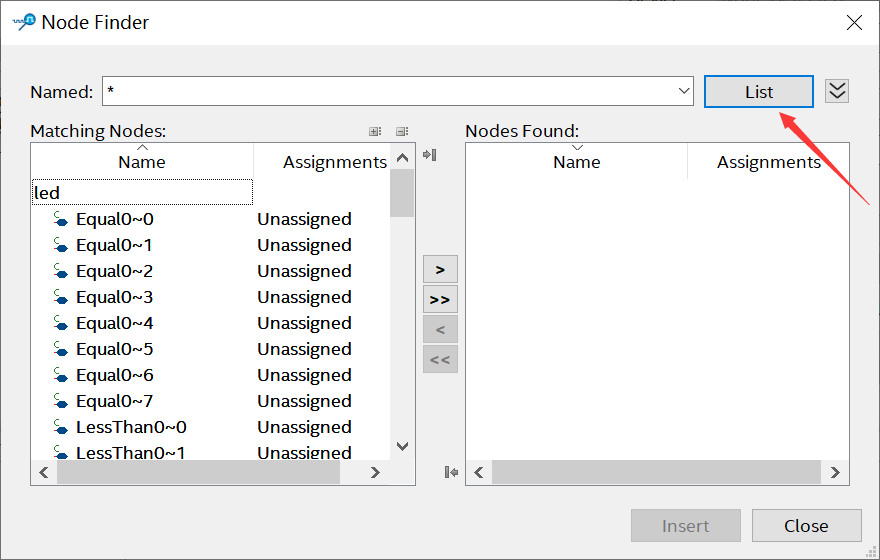
Task: Click the node icon beside LessThan0~0
Action: (x=60, y=427)
